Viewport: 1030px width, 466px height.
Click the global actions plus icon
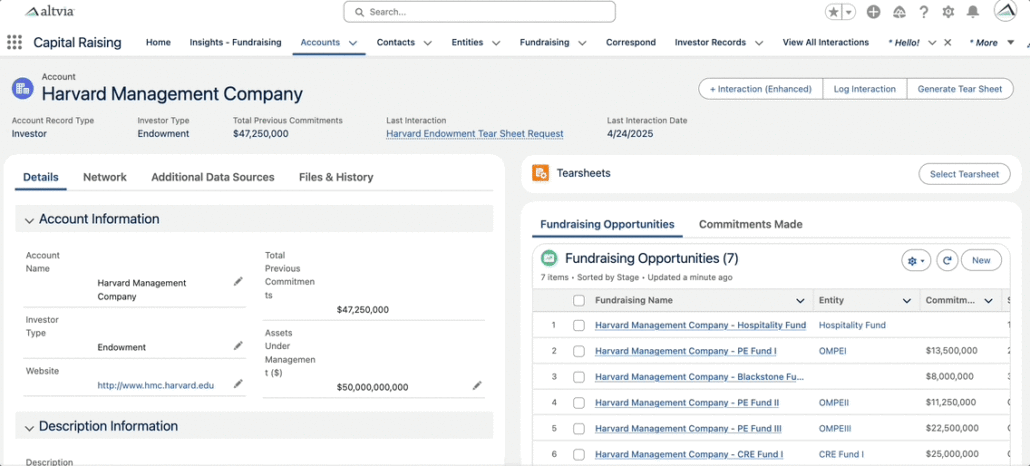coord(873,12)
